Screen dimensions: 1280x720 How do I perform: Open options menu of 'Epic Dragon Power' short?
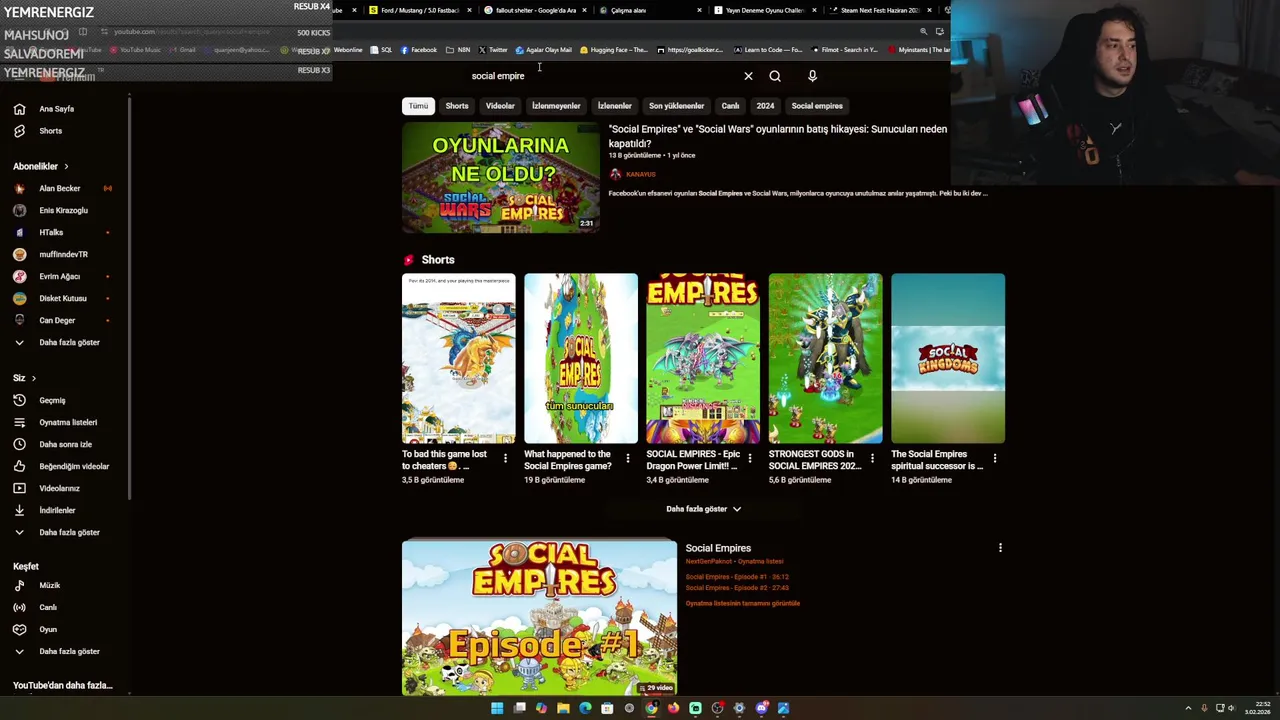749,458
